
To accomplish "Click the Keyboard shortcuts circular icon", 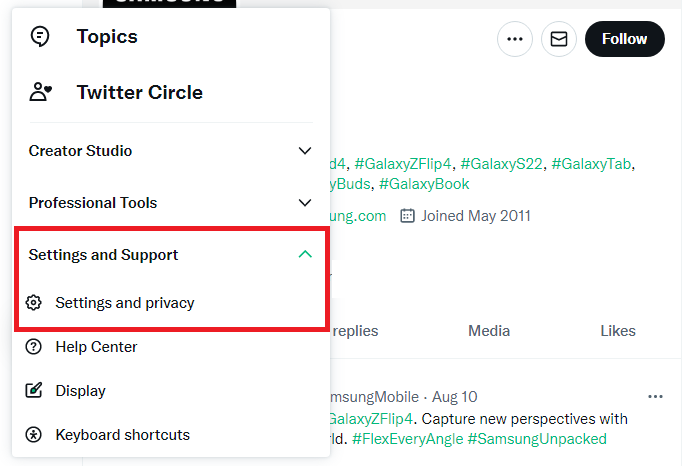I will 34,434.
